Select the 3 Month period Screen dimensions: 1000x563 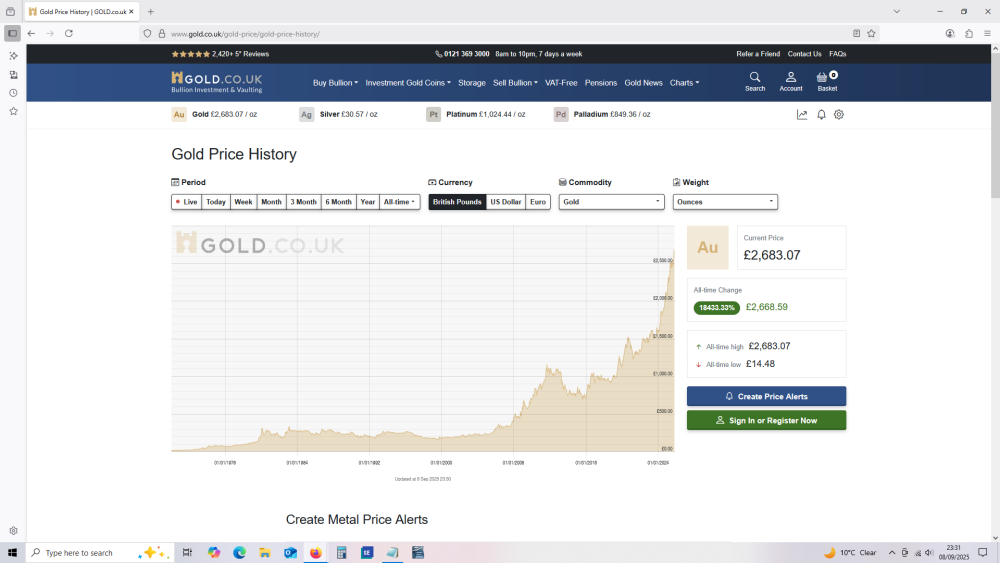click(x=304, y=202)
